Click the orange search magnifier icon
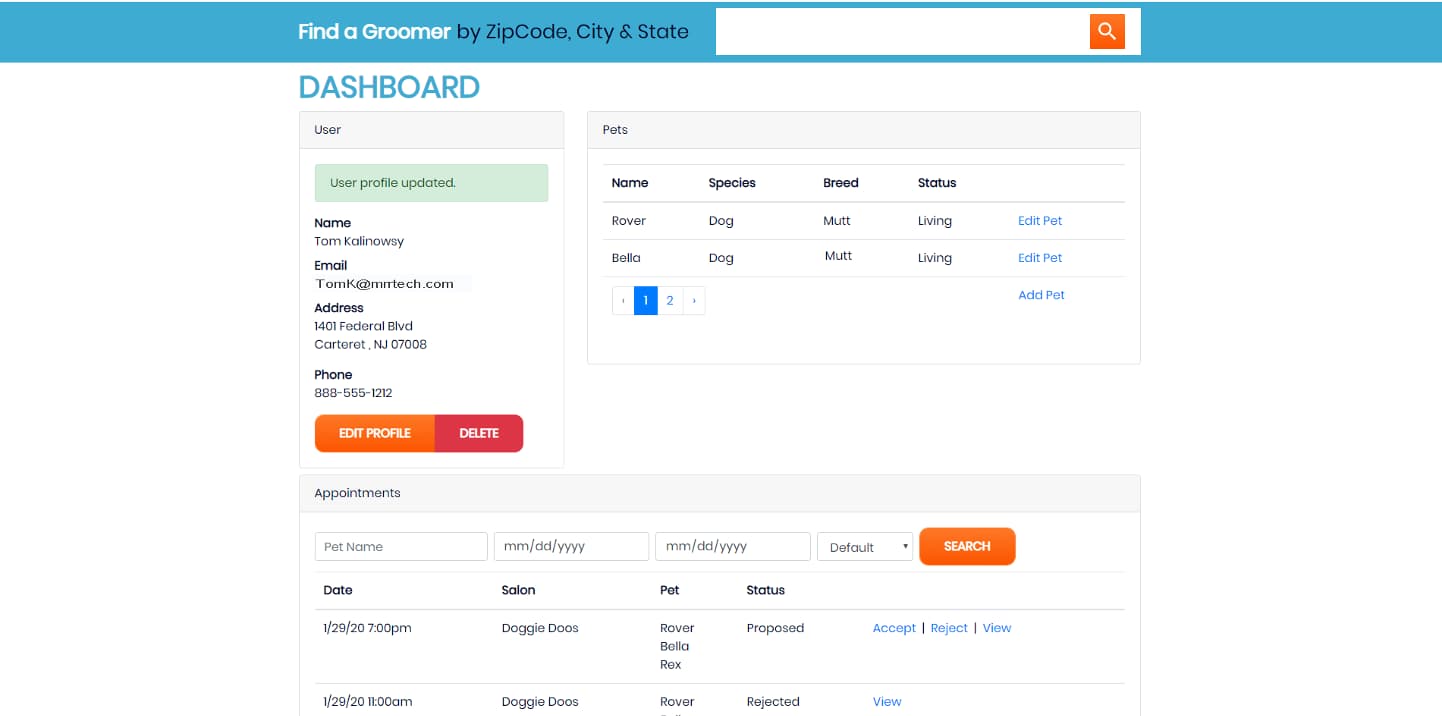This screenshot has width=1442, height=716. [1106, 31]
